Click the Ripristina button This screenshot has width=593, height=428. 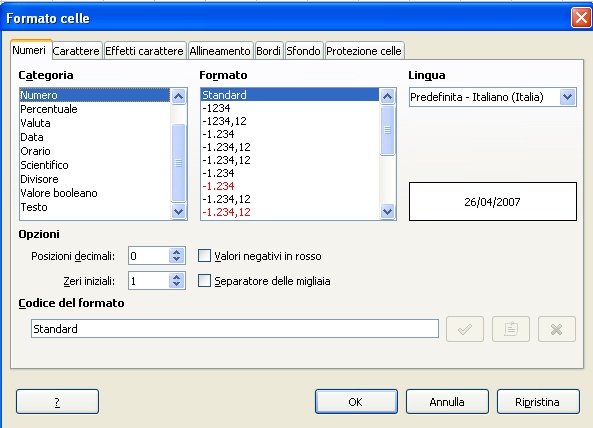pos(538,402)
